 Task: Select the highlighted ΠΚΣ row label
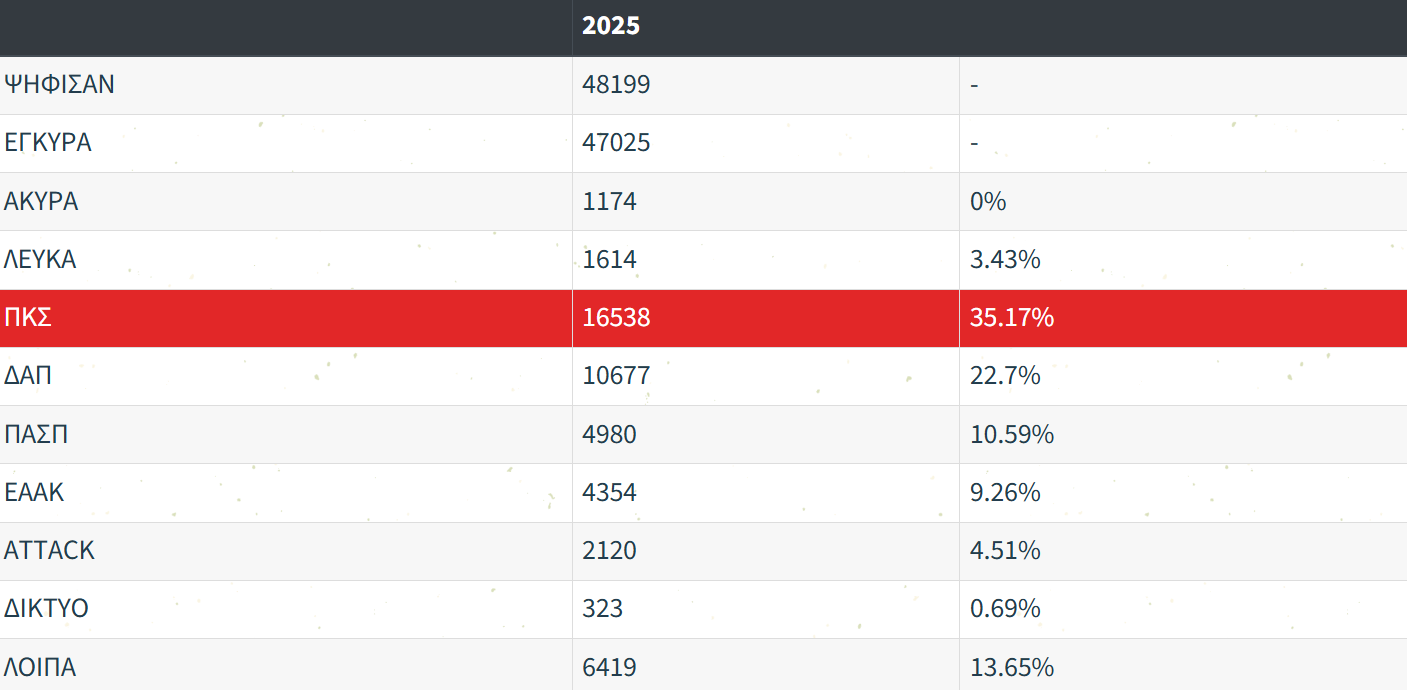28,318
